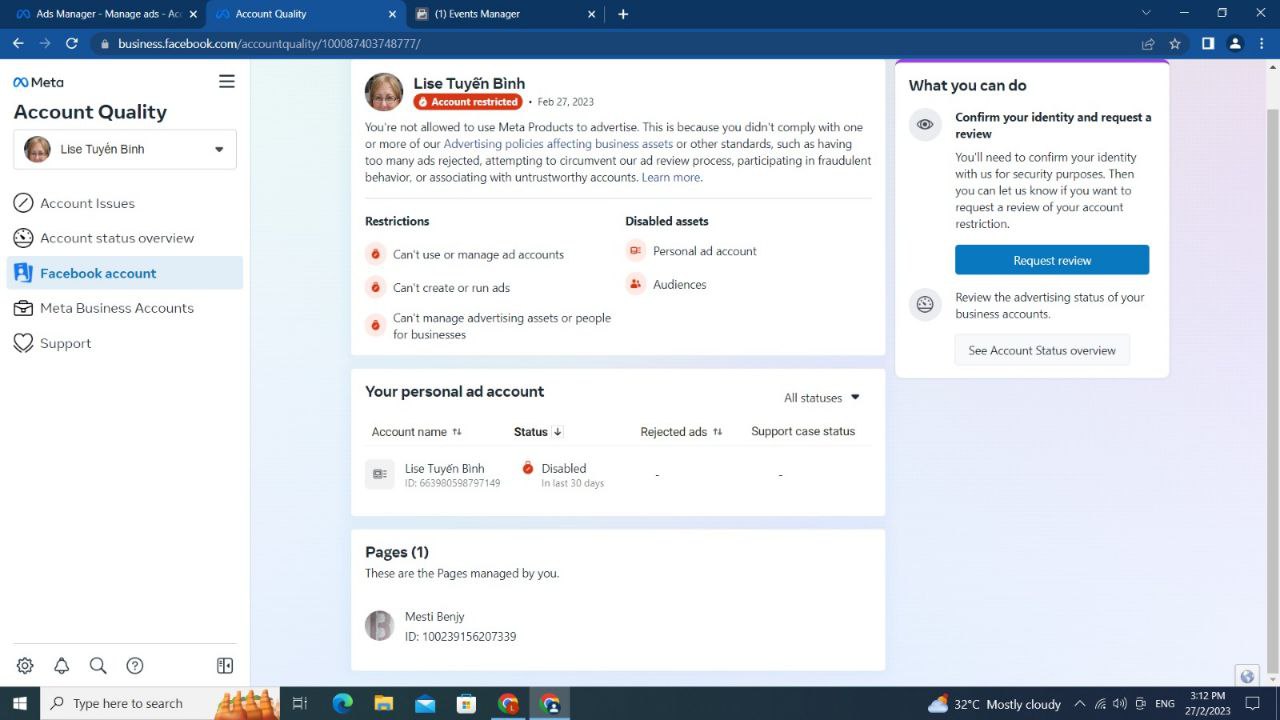1280x720 pixels.
Task: Click the gauge icon beside Review advertising status
Action: 925,305
